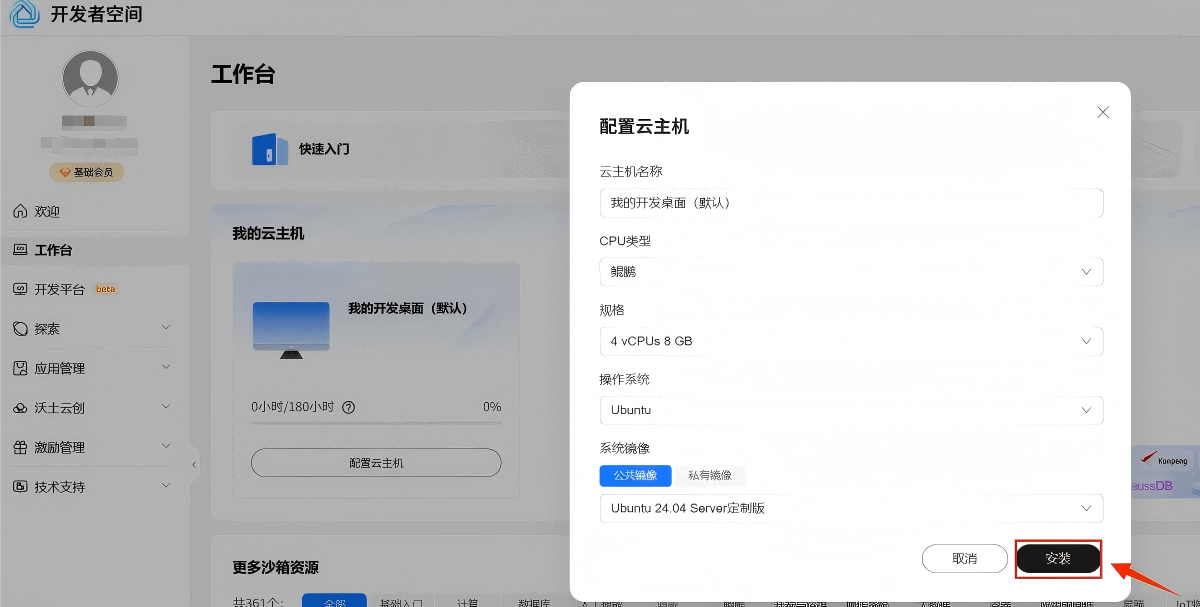Click the 云主机名称 input field
Viewport: 1200px width, 607px height.
click(851, 203)
